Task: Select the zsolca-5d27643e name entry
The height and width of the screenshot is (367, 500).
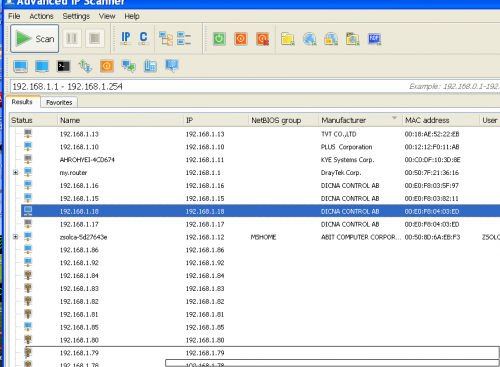Action: pos(83,237)
